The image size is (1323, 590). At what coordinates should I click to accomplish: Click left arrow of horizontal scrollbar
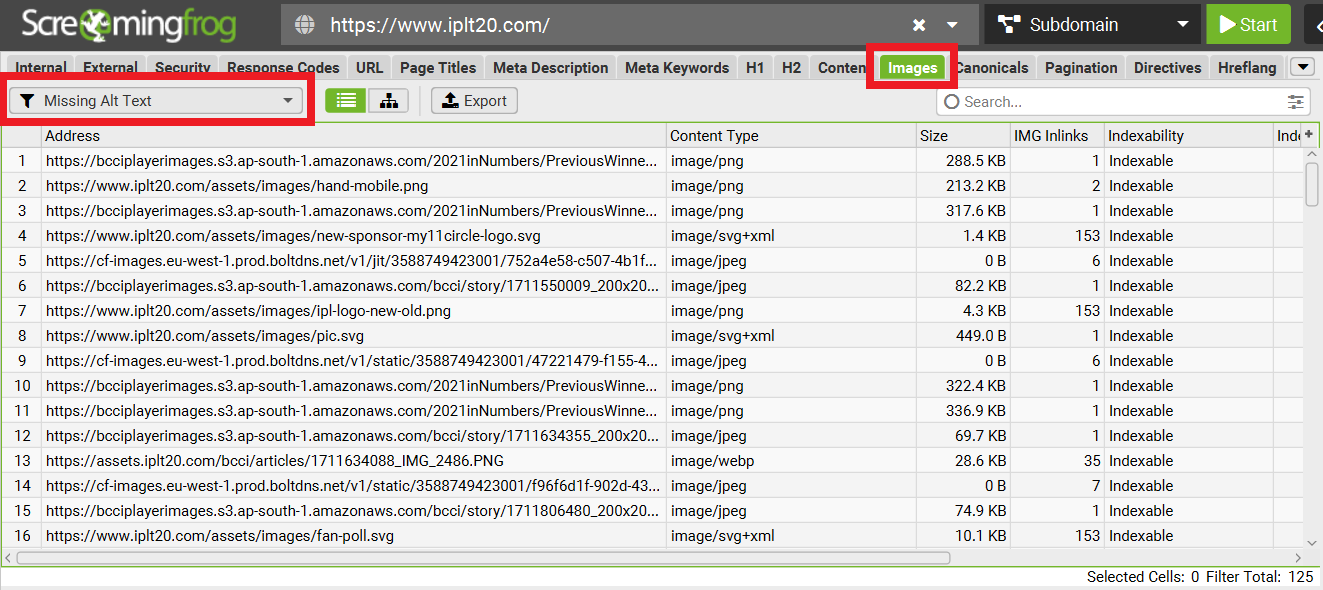[x=9, y=558]
